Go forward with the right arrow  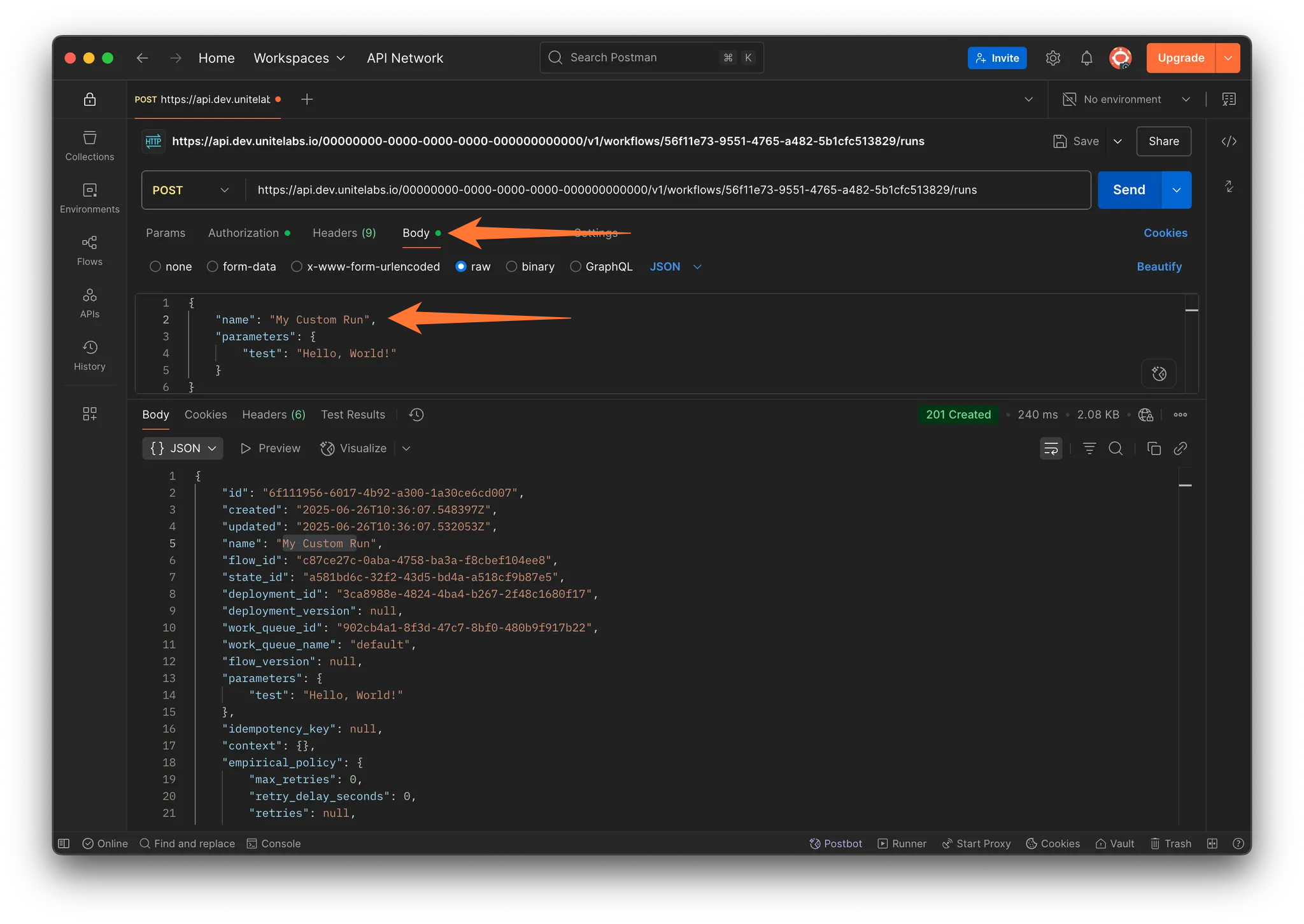(176, 58)
